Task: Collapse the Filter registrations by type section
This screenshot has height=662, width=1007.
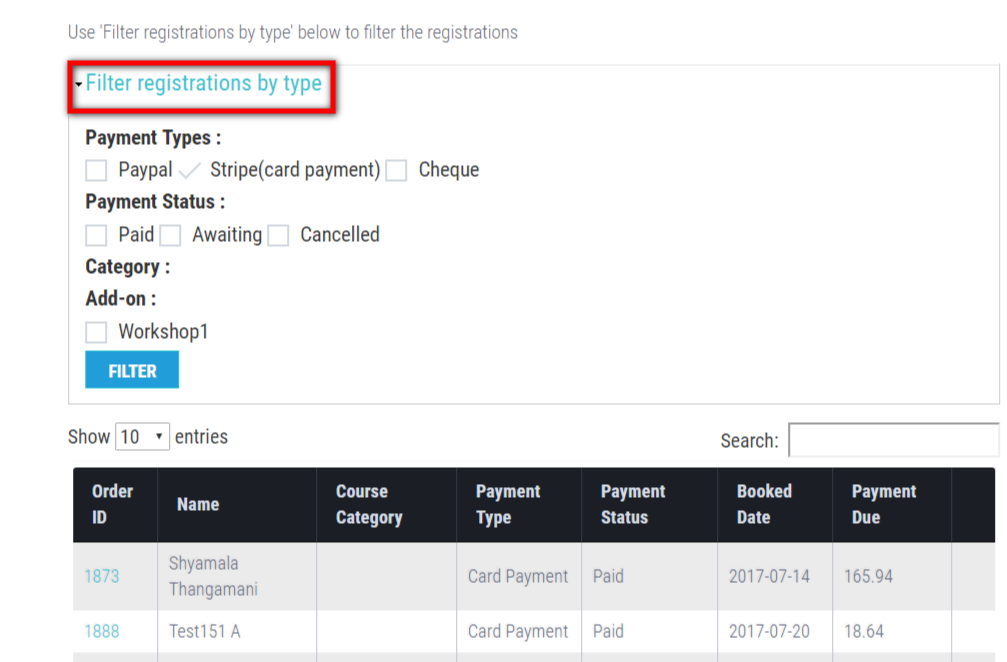Action: (x=203, y=83)
